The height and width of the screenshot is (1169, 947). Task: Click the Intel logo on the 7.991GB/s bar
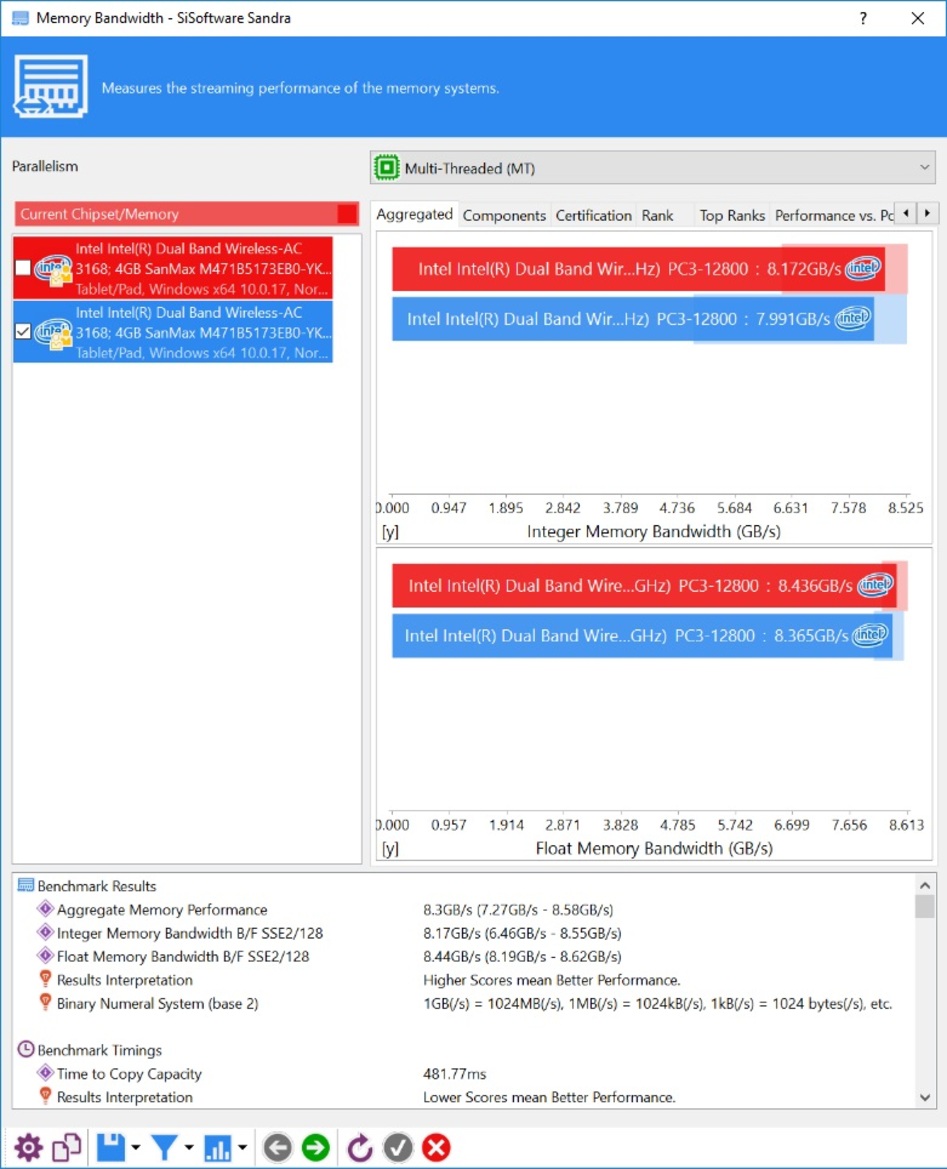point(852,318)
